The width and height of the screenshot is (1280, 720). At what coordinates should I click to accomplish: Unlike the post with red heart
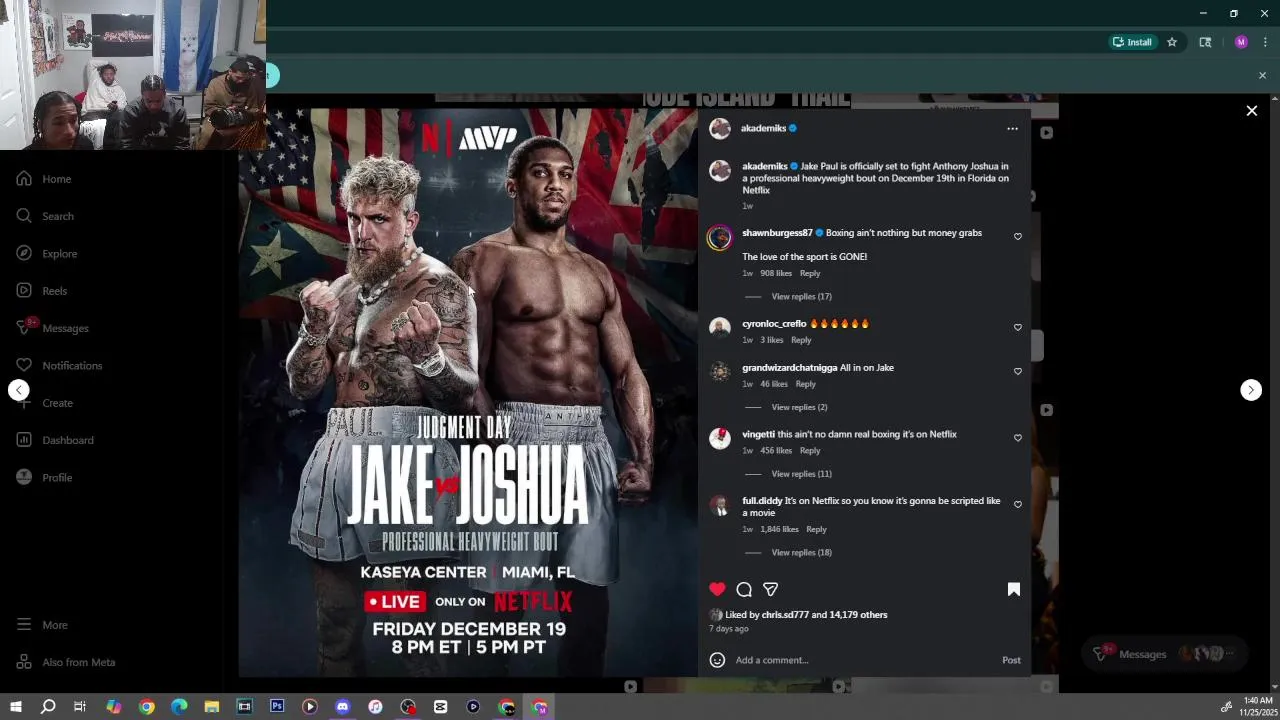(x=717, y=589)
